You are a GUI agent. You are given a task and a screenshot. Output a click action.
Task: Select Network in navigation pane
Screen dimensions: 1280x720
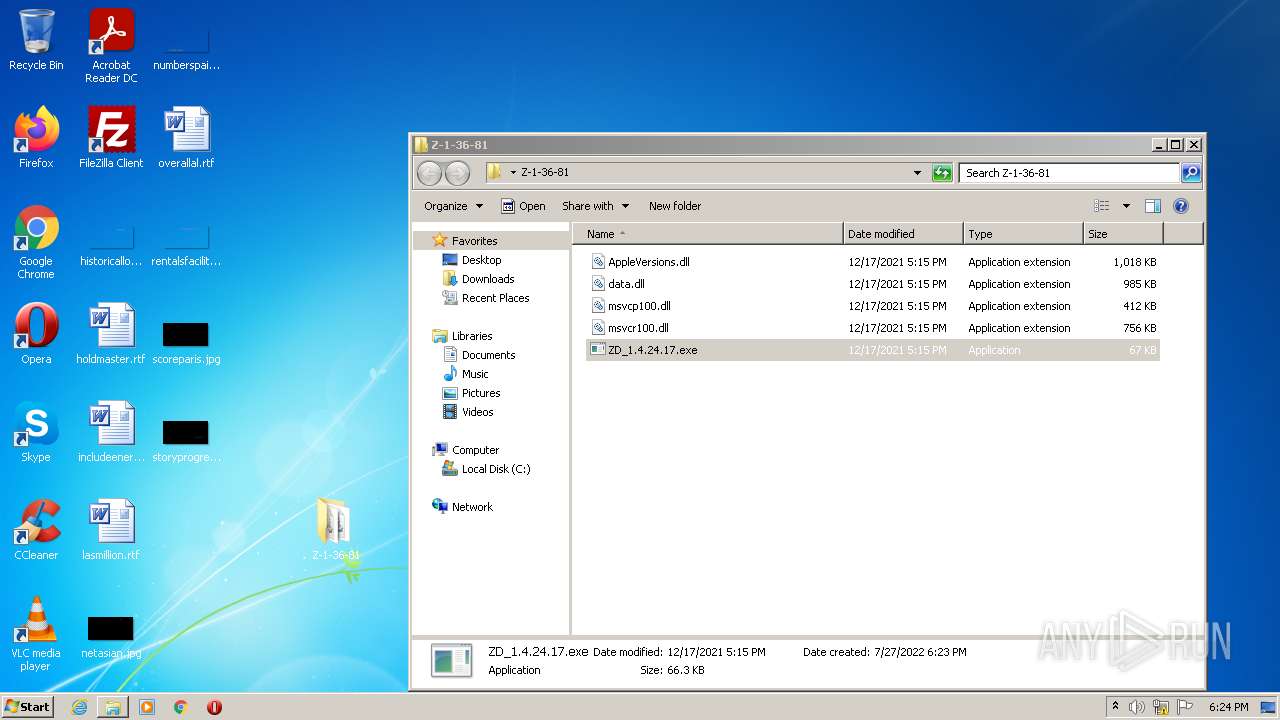pyautogui.click(x=462, y=507)
